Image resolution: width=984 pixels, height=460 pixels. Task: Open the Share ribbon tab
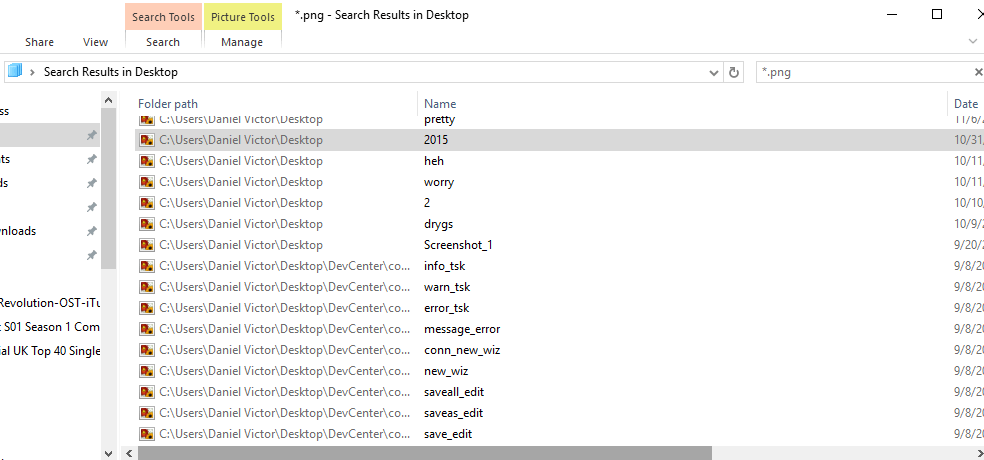(40, 42)
